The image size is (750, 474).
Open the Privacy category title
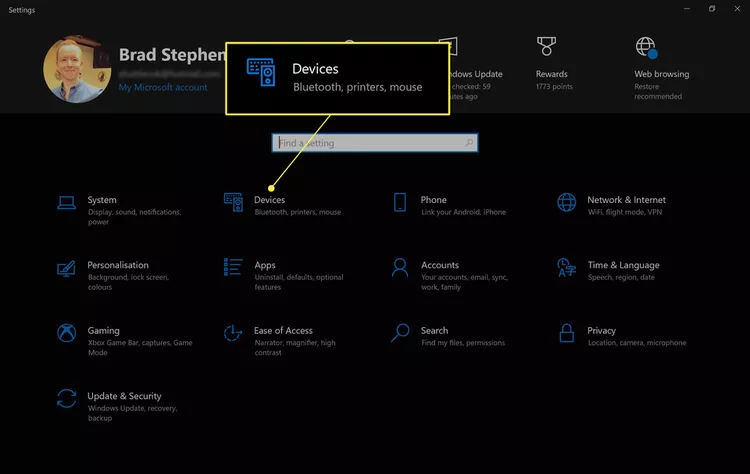coord(601,331)
